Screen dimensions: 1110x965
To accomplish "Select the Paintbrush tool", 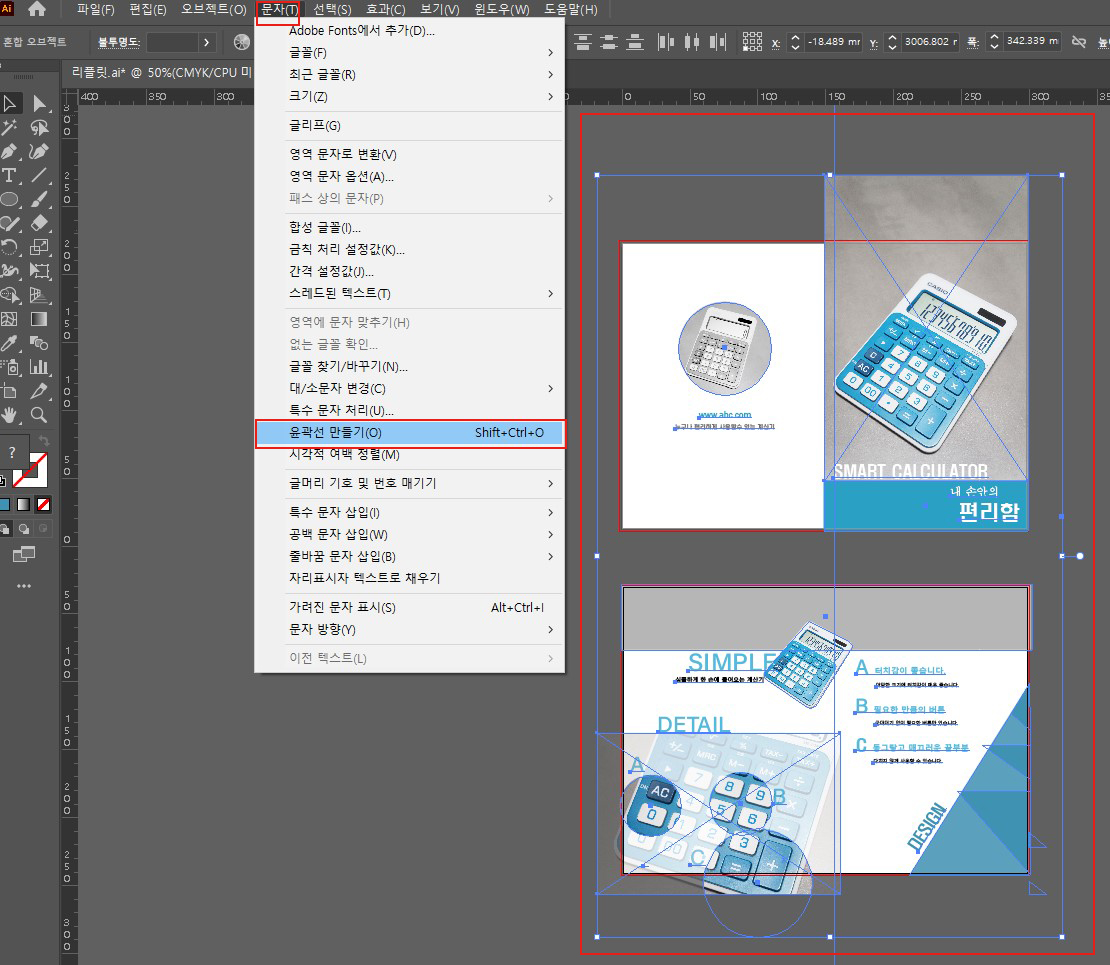I will tap(40, 199).
